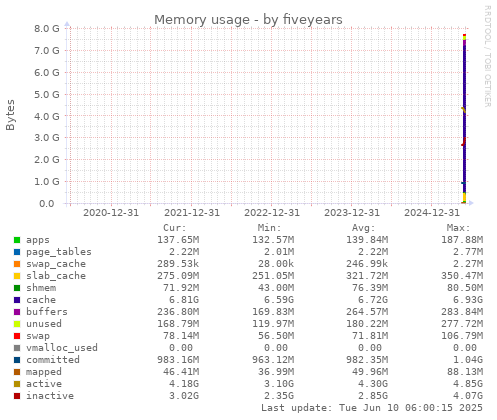The height and width of the screenshot is (420, 497).
Task: Click the red swap legend swatch
Action: tap(17, 336)
